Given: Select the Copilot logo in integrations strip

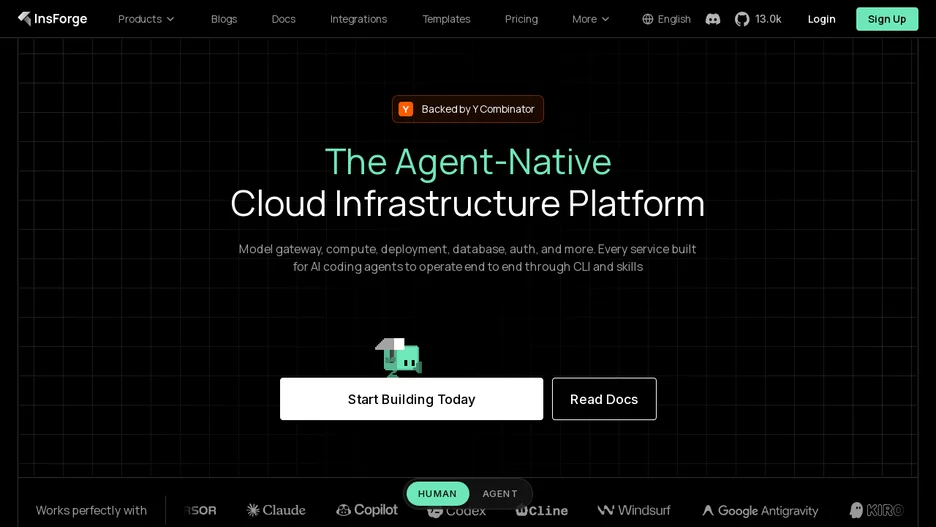Looking at the screenshot, I should click(367, 510).
